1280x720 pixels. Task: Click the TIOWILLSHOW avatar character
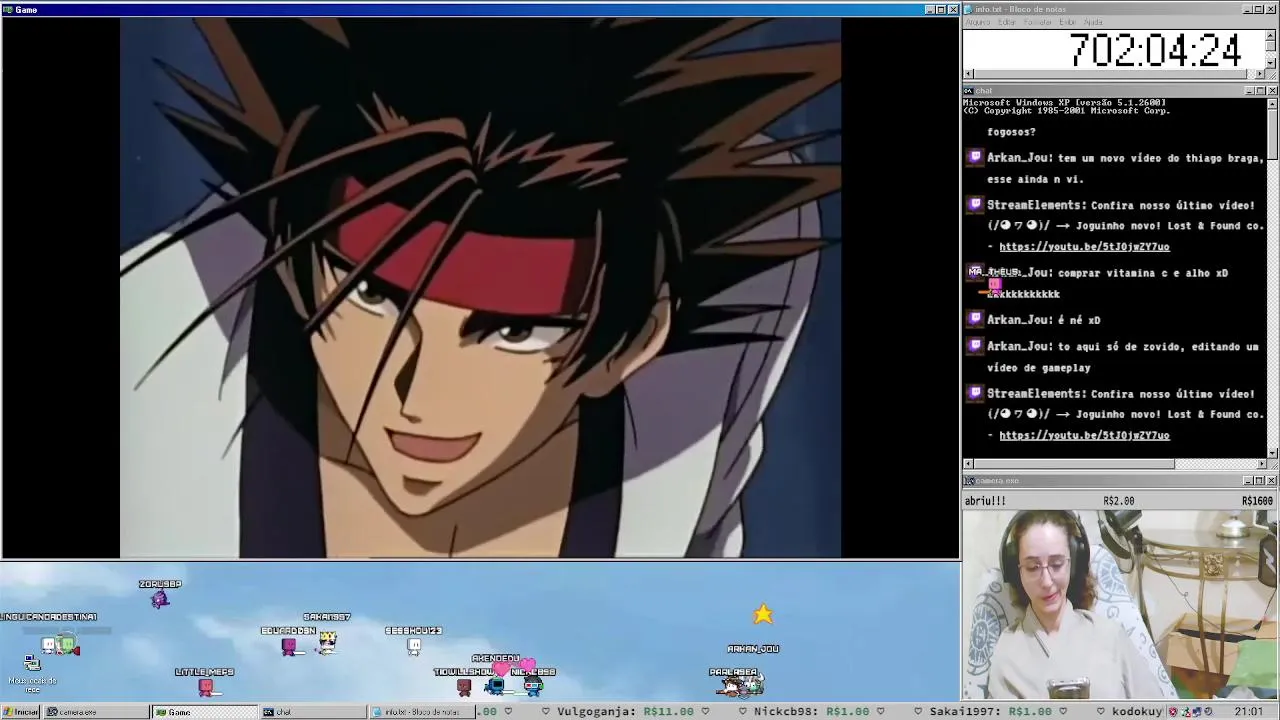point(464,687)
